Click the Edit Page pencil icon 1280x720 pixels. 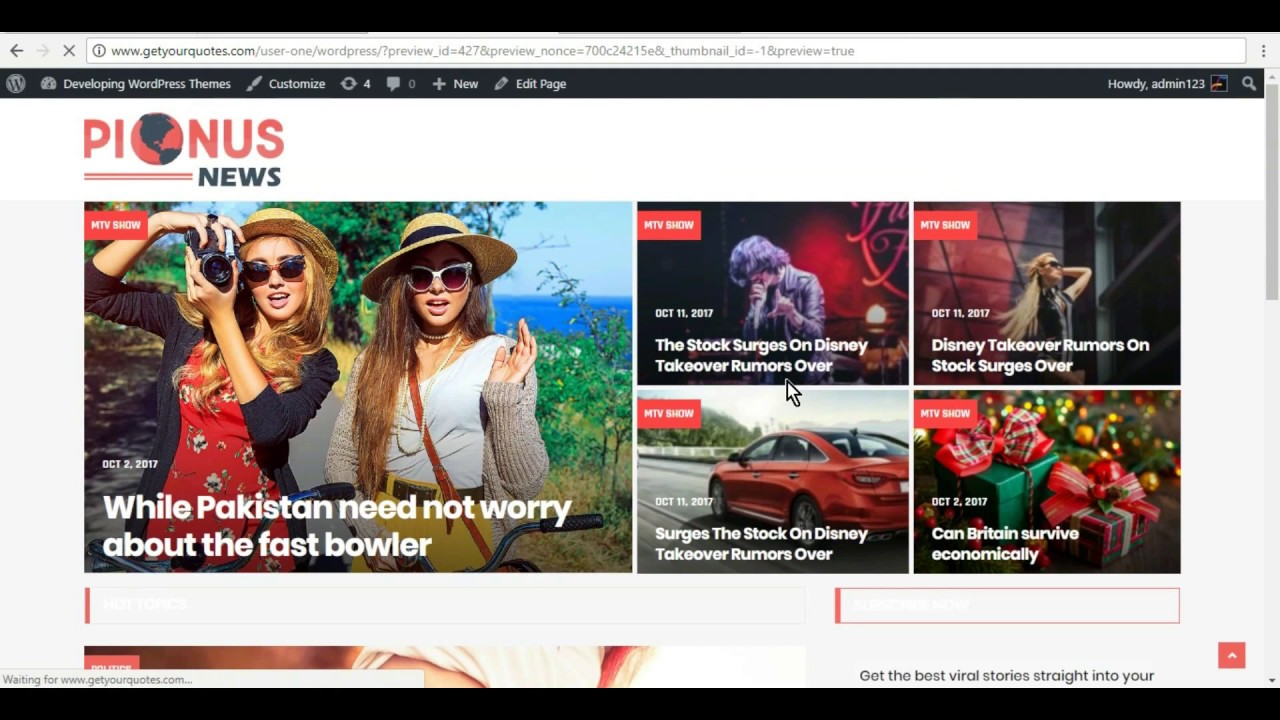coord(501,84)
